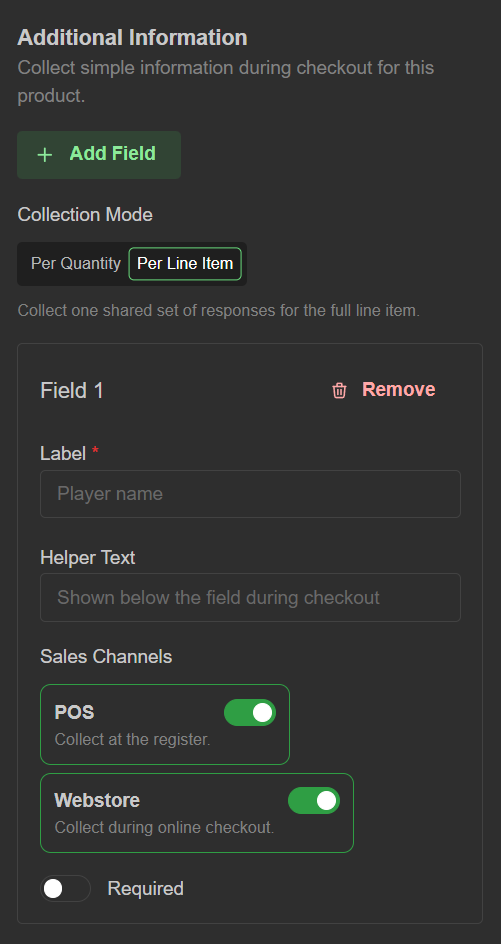Click the POS card title

pyautogui.click(x=75, y=713)
